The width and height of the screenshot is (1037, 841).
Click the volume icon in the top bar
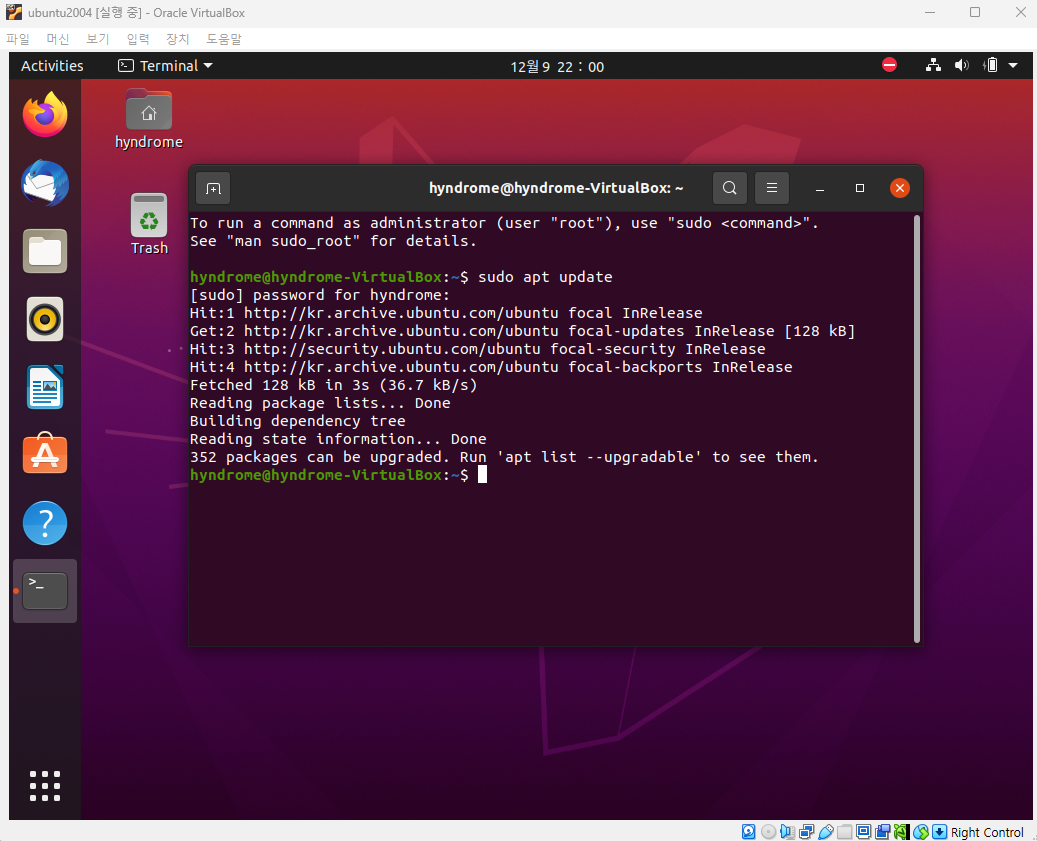click(x=962, y=65)
